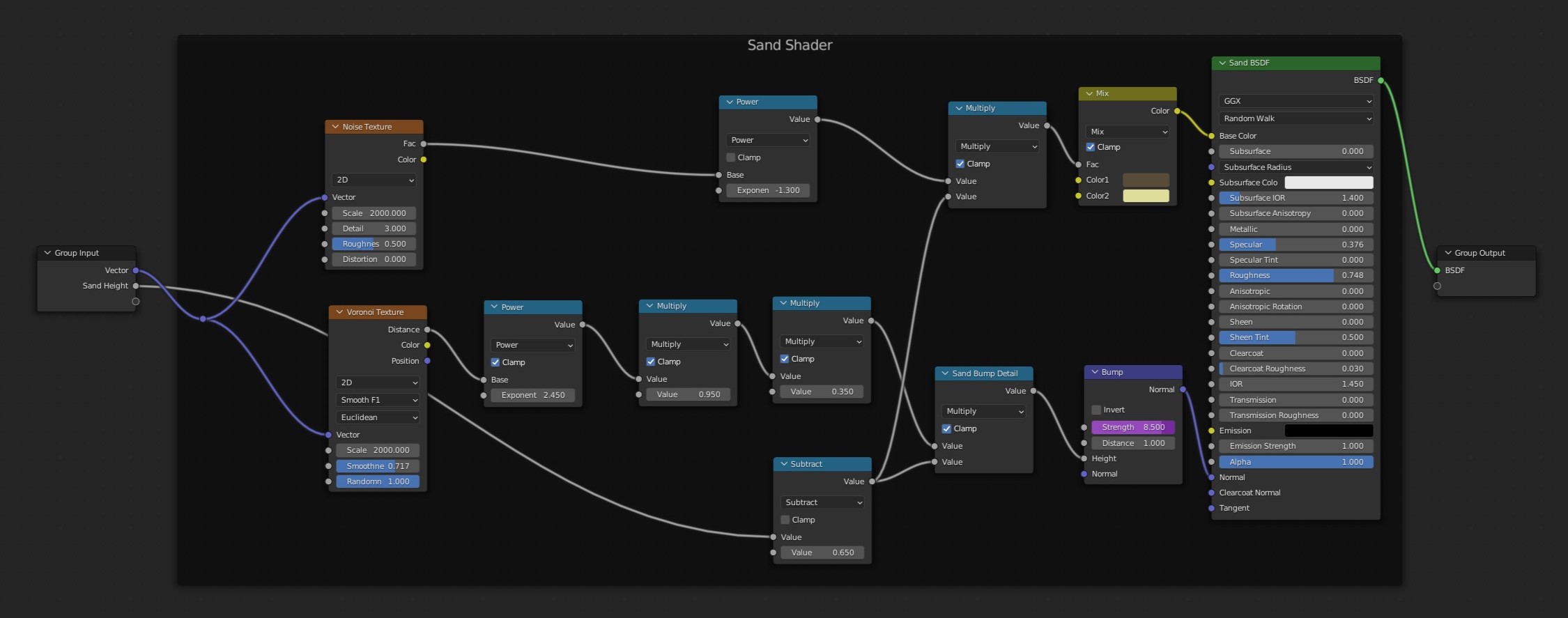
Task: Click the Emission black color swatch
Action: (1328, 431)
